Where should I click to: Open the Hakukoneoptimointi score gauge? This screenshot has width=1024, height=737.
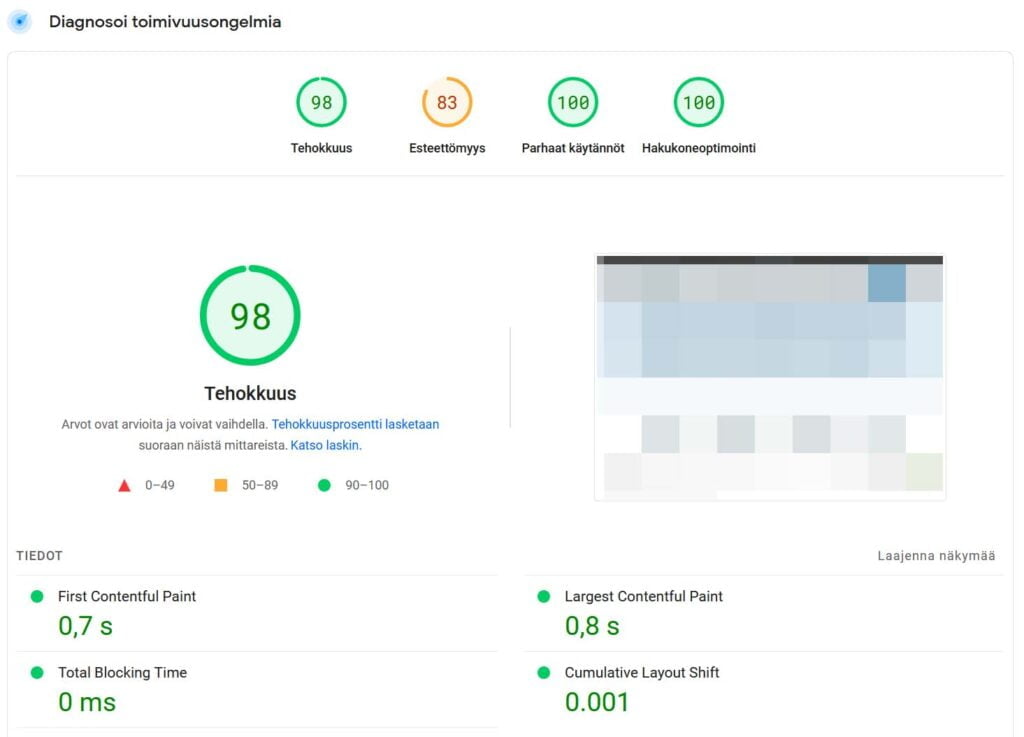point(699,102)
